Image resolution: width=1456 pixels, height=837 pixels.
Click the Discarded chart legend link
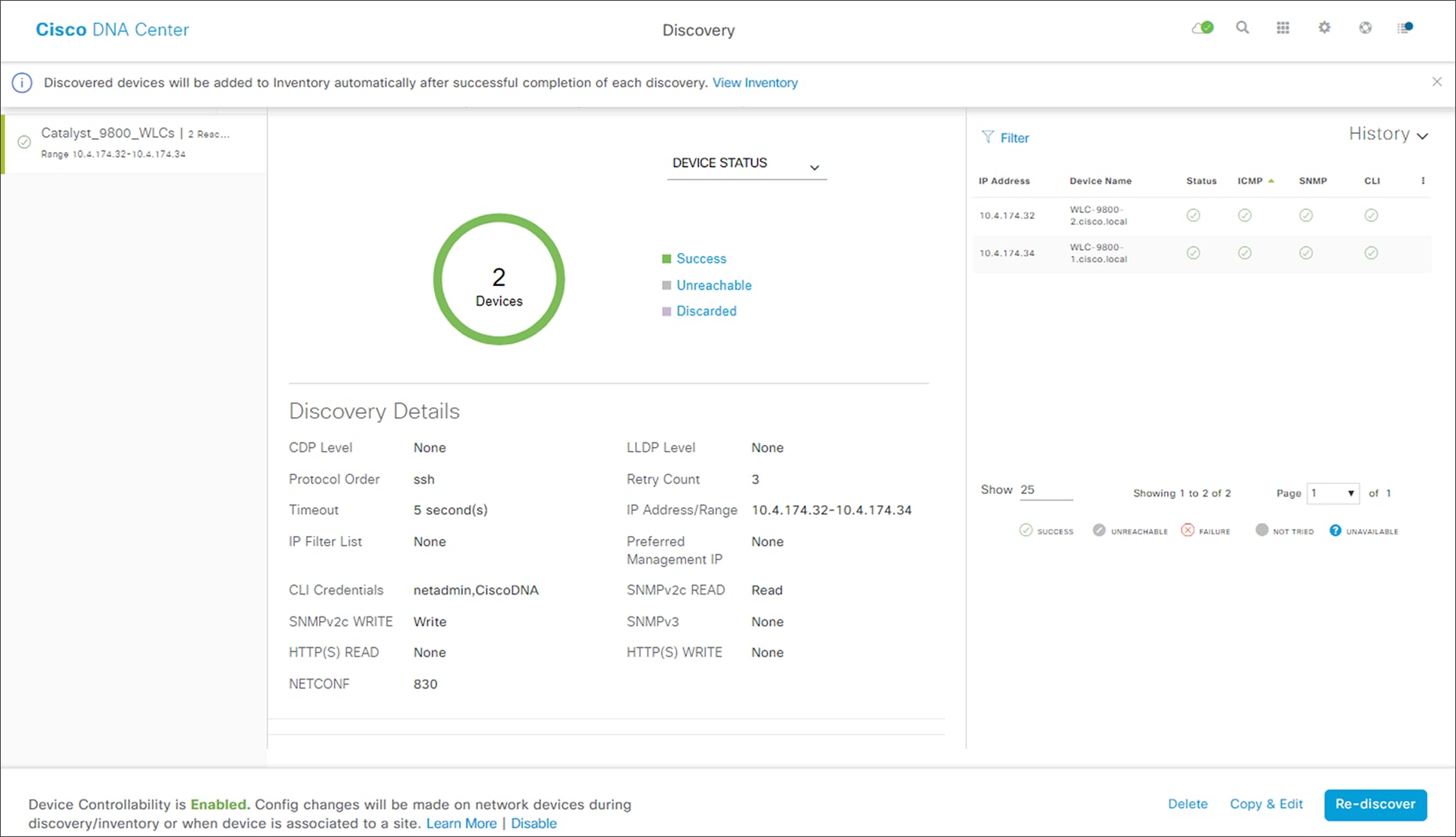pyautogui.click(x=707, y=311)
